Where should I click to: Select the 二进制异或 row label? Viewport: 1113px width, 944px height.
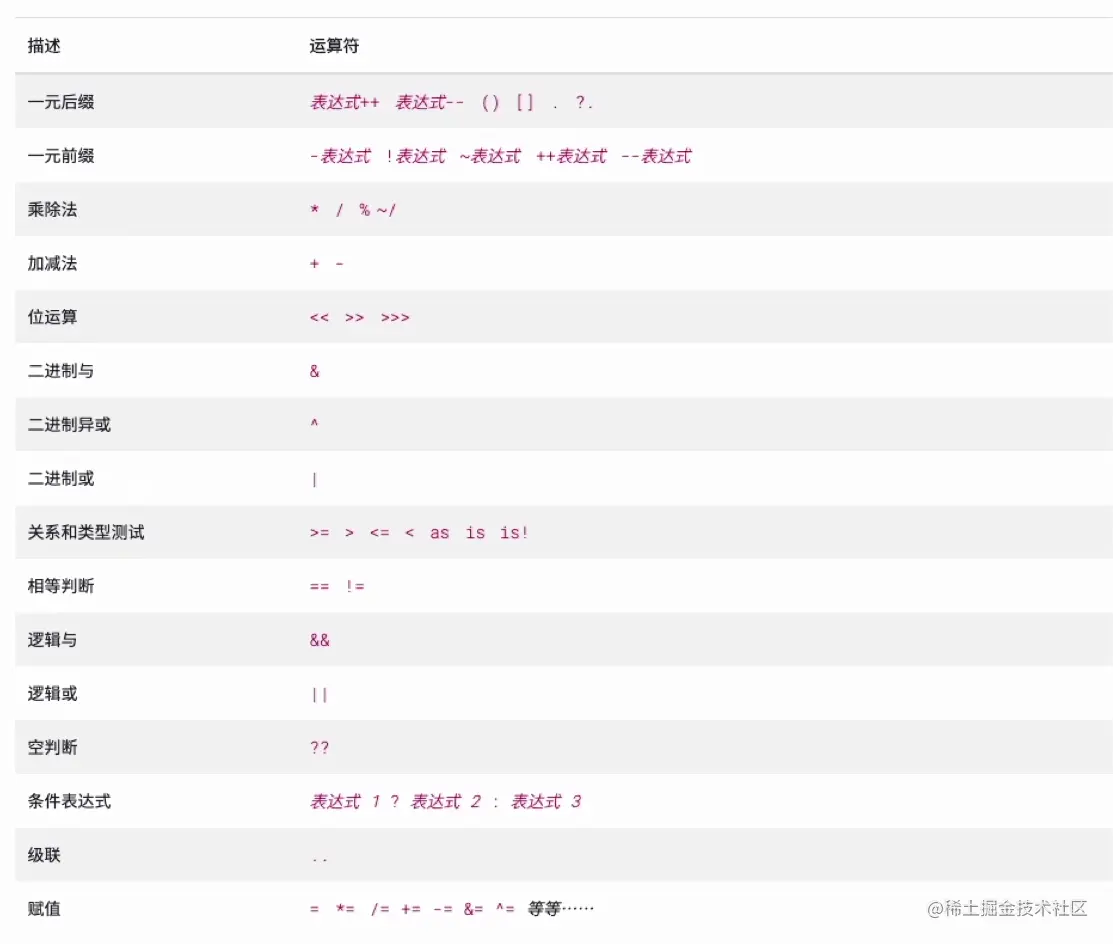69,425
